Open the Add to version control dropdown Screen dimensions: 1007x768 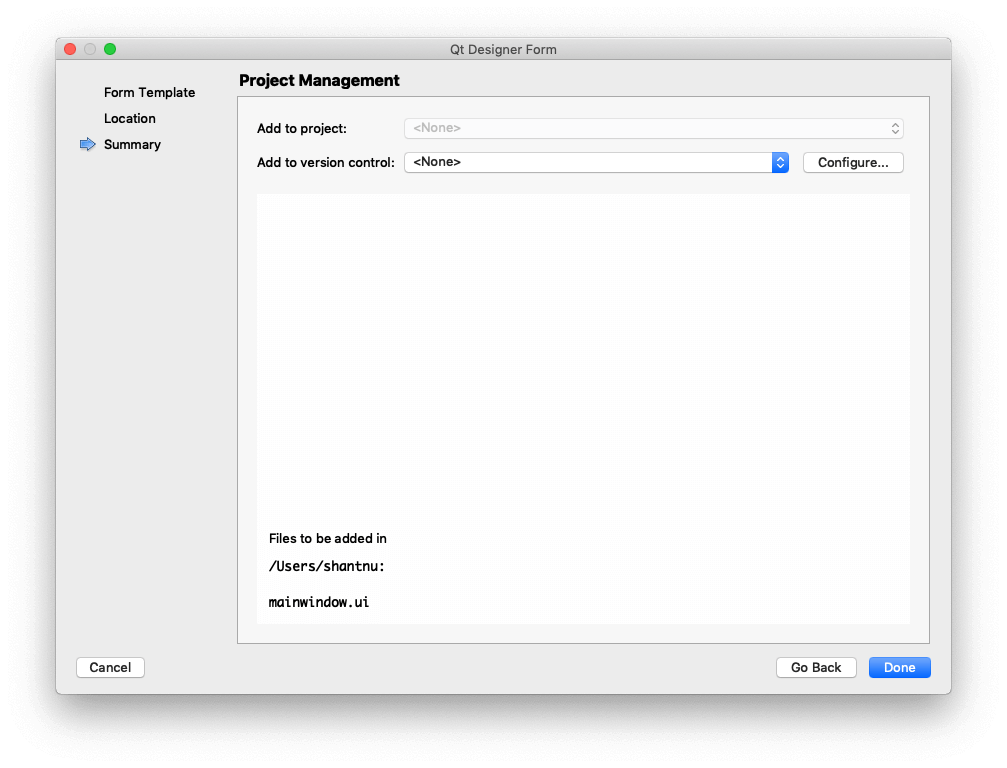click(596, 162)
